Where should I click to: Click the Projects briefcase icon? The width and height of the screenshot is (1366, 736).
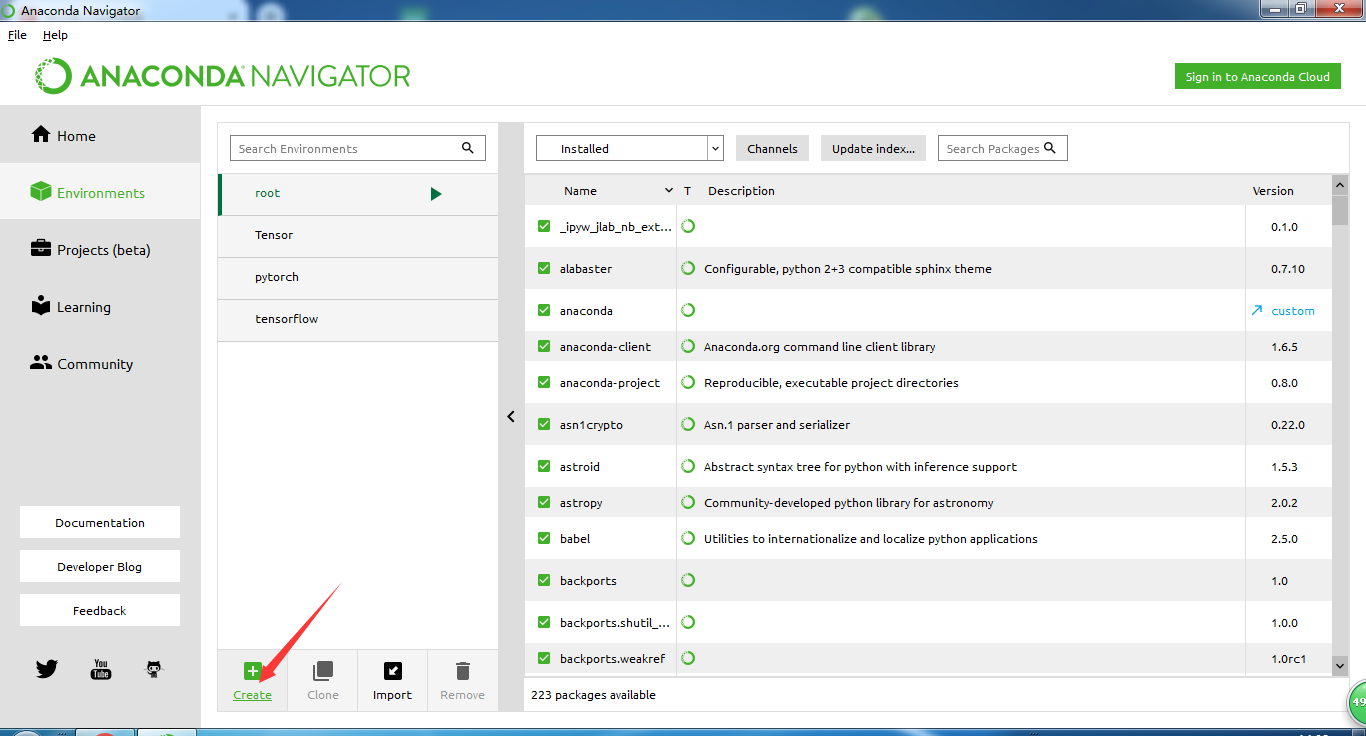[x=41, y=248]
